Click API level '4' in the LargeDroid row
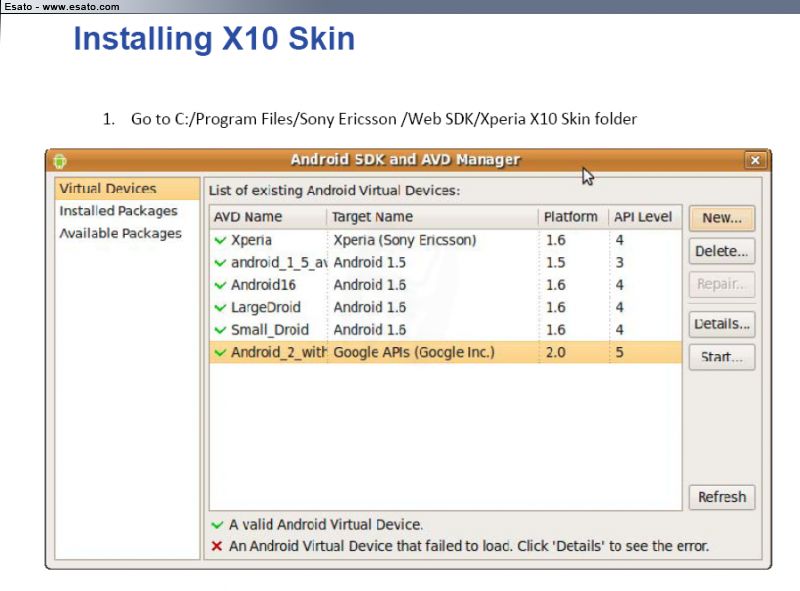 [x=619, y=308]
